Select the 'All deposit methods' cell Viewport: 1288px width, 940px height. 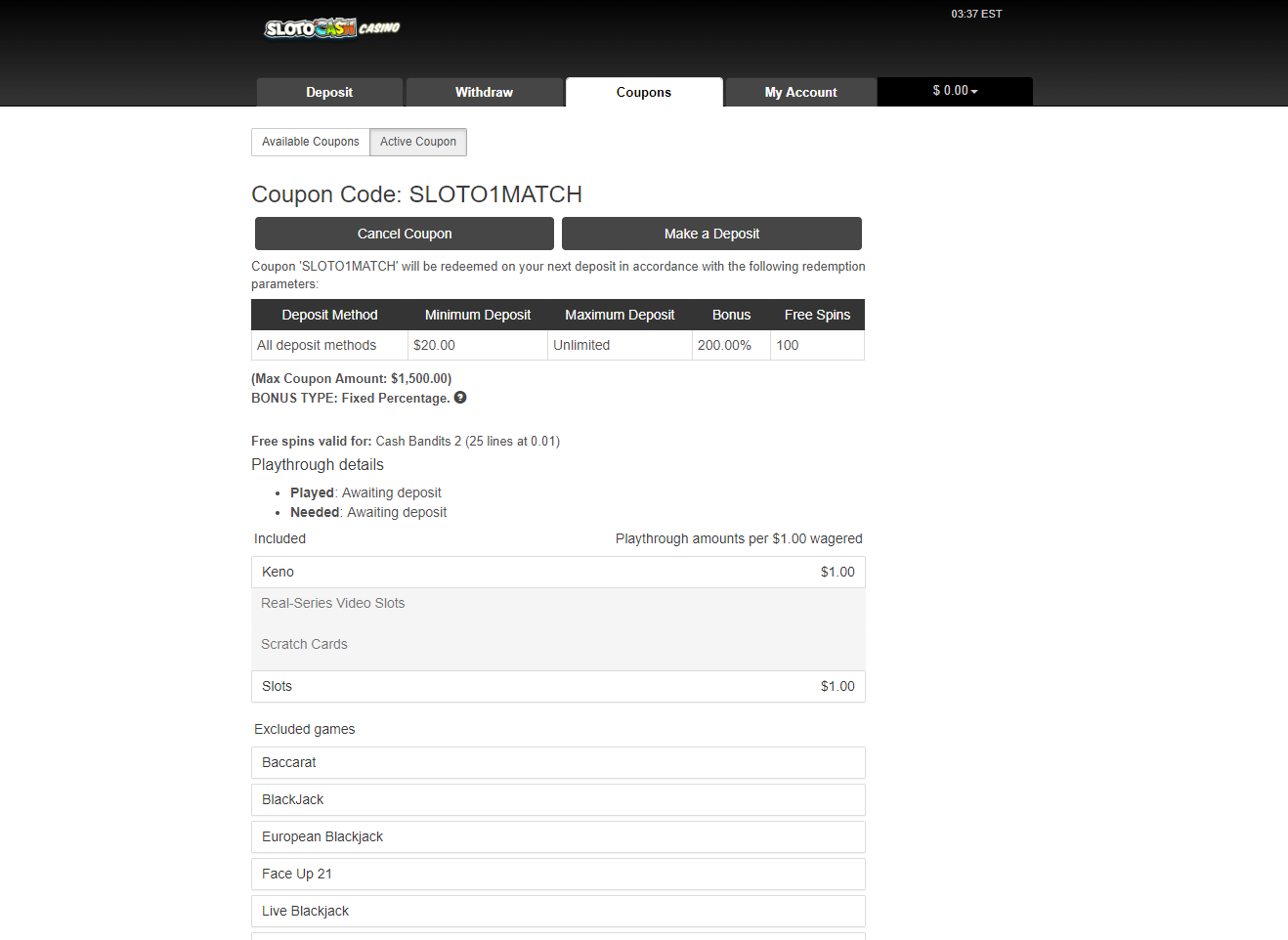(x=329, y=345)
